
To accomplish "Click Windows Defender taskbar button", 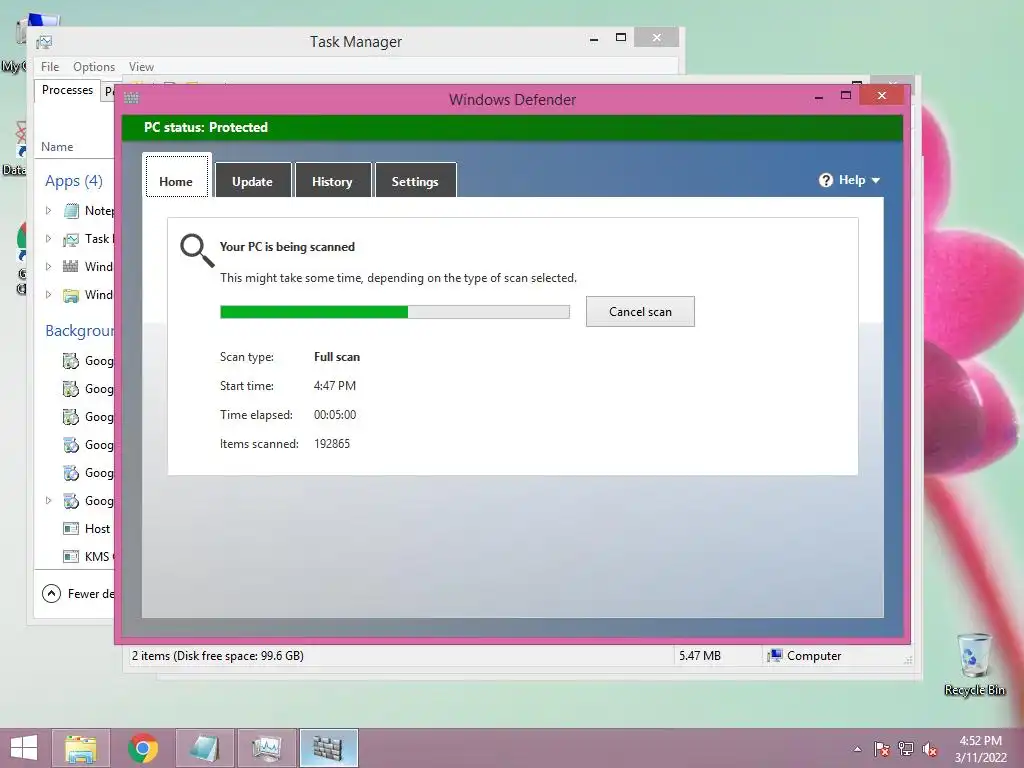I will pyautogui.click(x=328, y=748).
